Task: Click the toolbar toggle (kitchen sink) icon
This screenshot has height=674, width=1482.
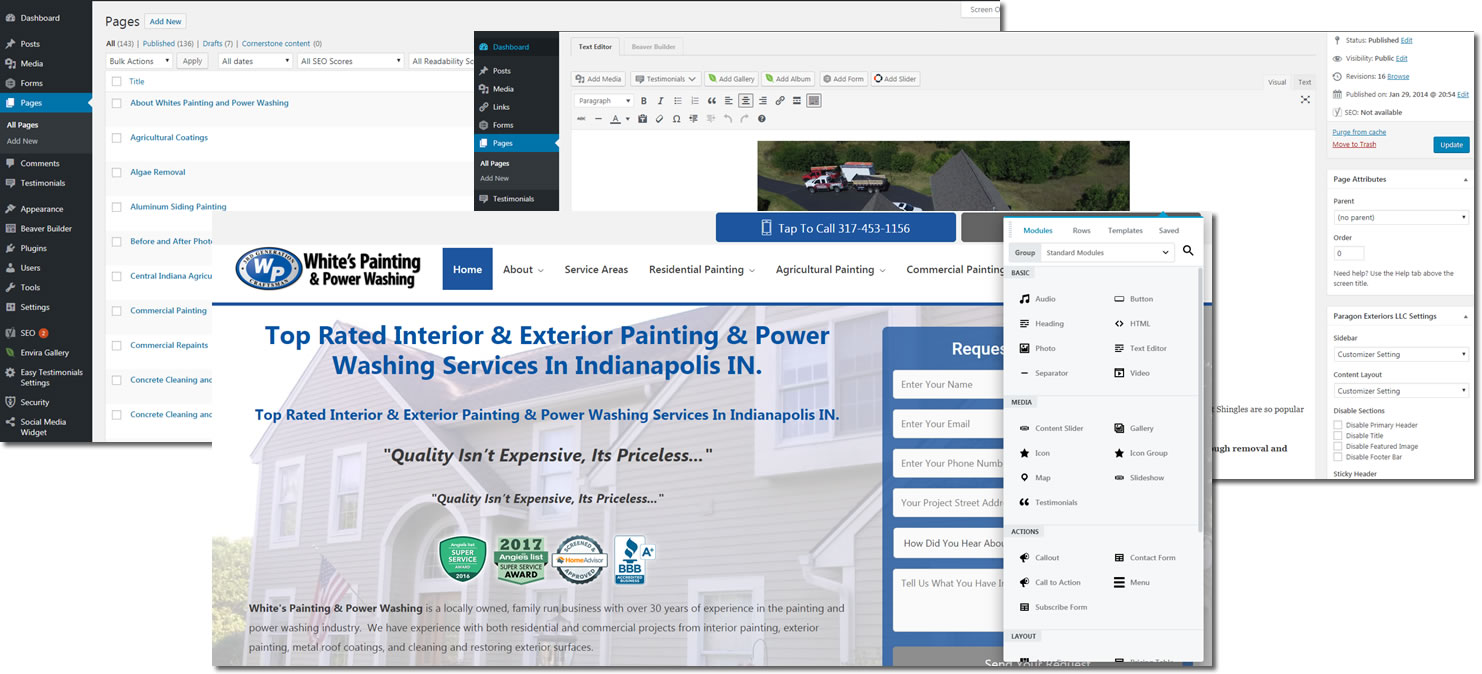Action: pyautogui.click(x=814, y=101)
